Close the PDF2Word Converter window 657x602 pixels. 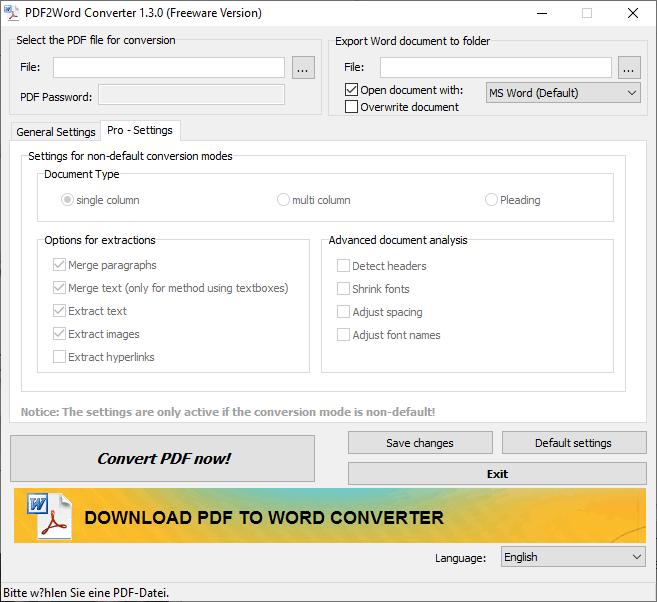click(x=633, y=13)
